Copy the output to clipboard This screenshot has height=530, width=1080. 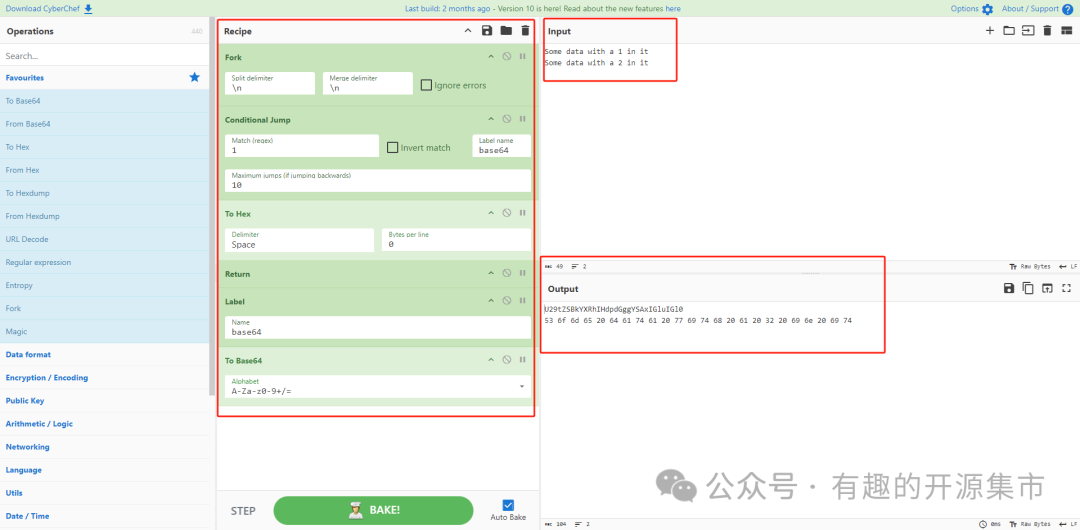[x=1028, y=289]
